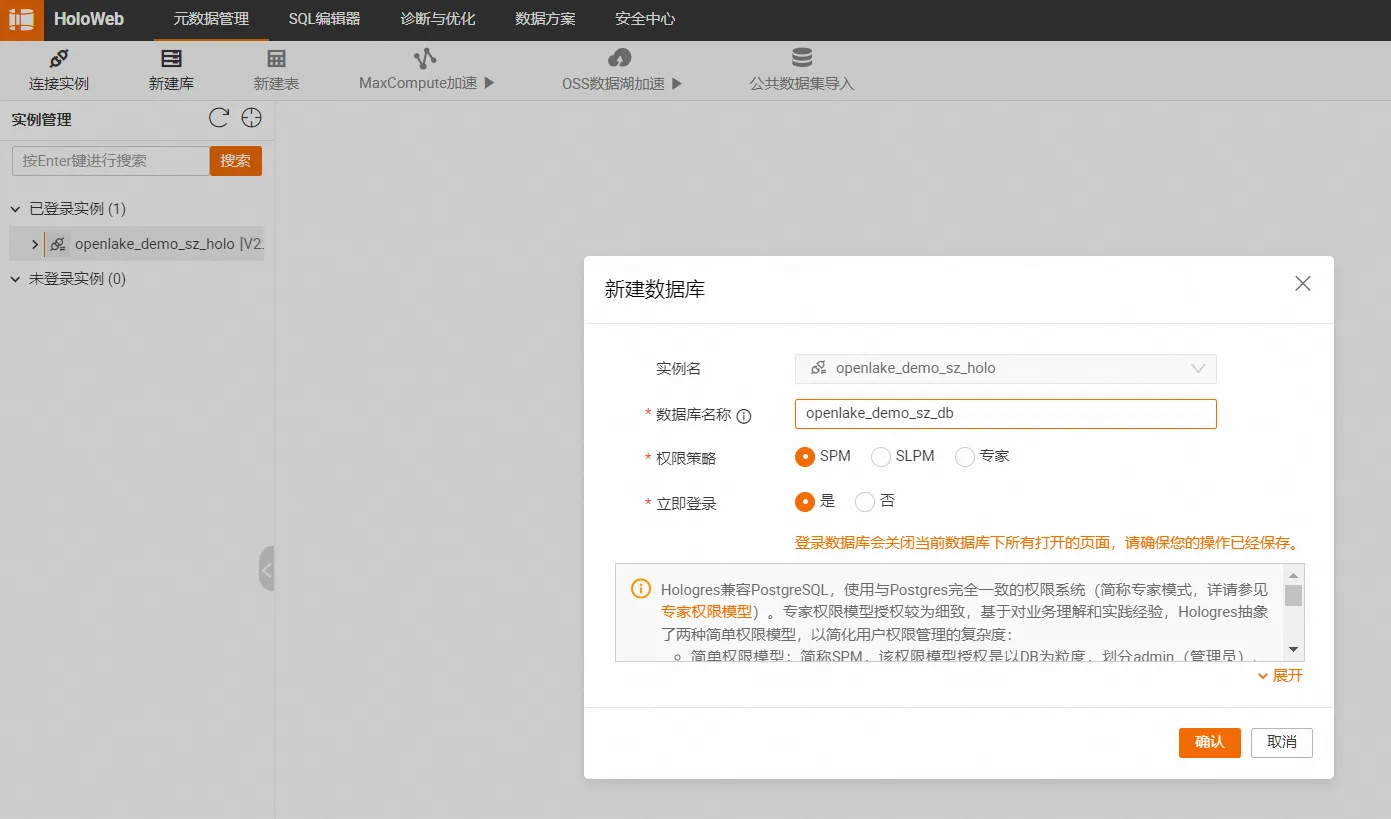Click the 取消 button
Image resolution: width=1391 pixels, height=819 pixels.
[x=1281, y=742]
